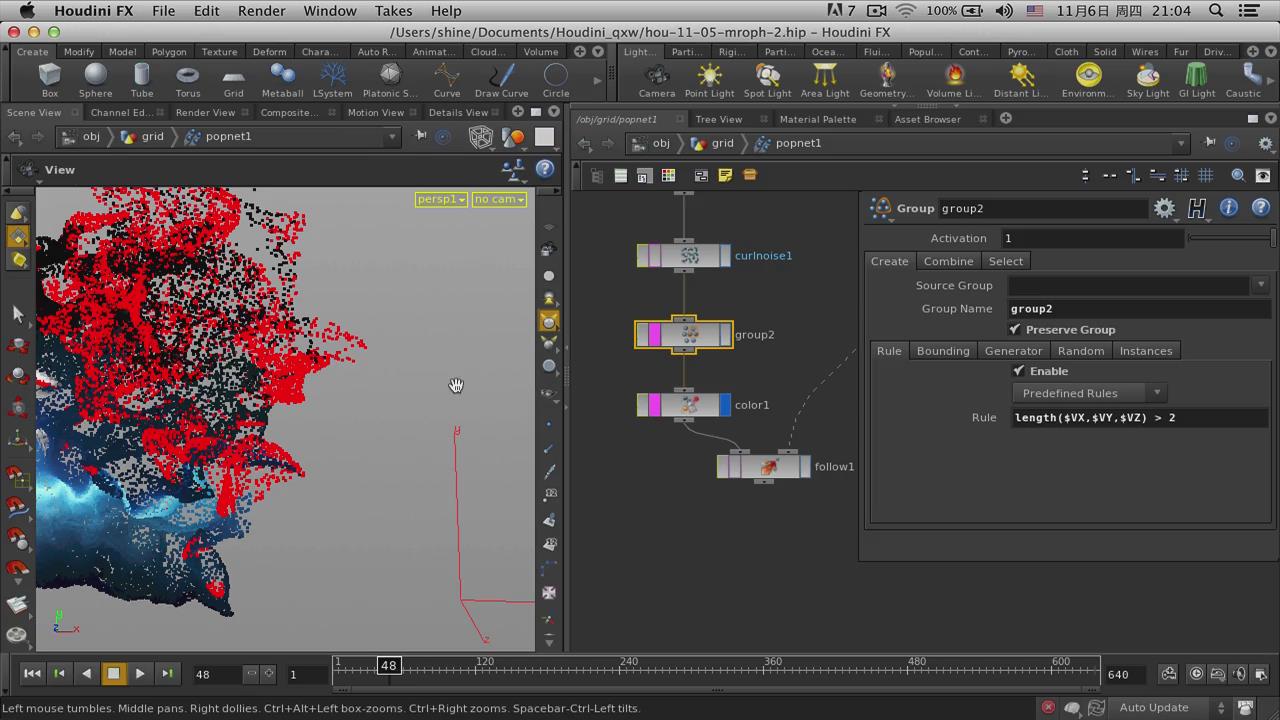Select the Torus shelf tool
The height and width of the screenshot is (720, 1280).
pyautogui.click(x=188, y=80)
